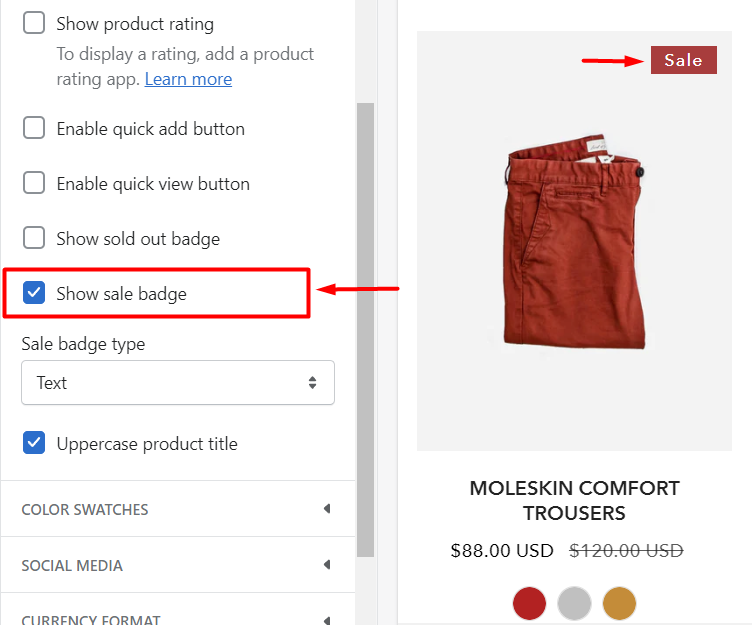The height and width of the screenshot is (625, 752).
Task: Click the Social Media triangle arrow icon
Action: click(x=327, y=565)
